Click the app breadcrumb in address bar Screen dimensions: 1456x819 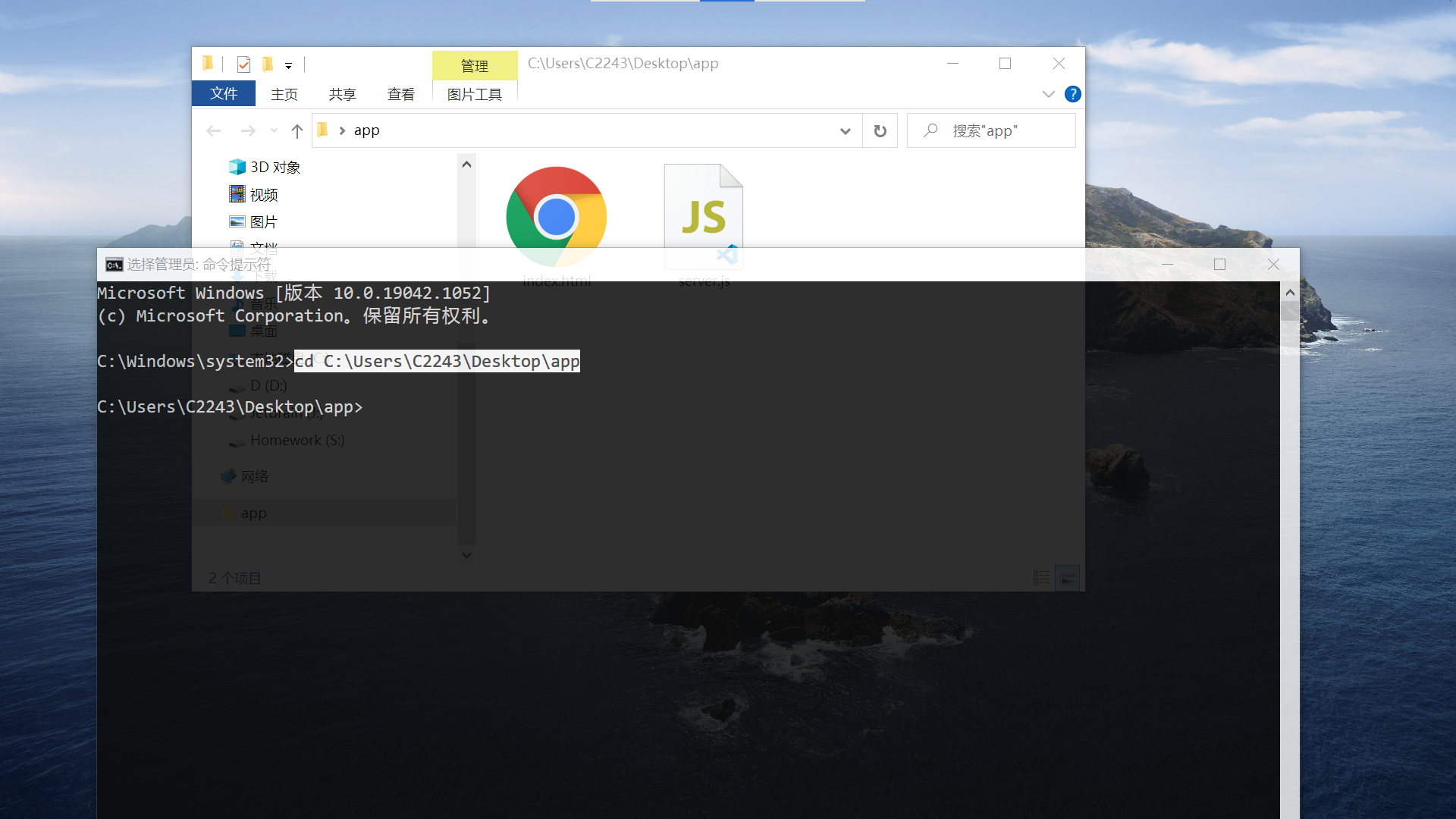tap(366, 130)
